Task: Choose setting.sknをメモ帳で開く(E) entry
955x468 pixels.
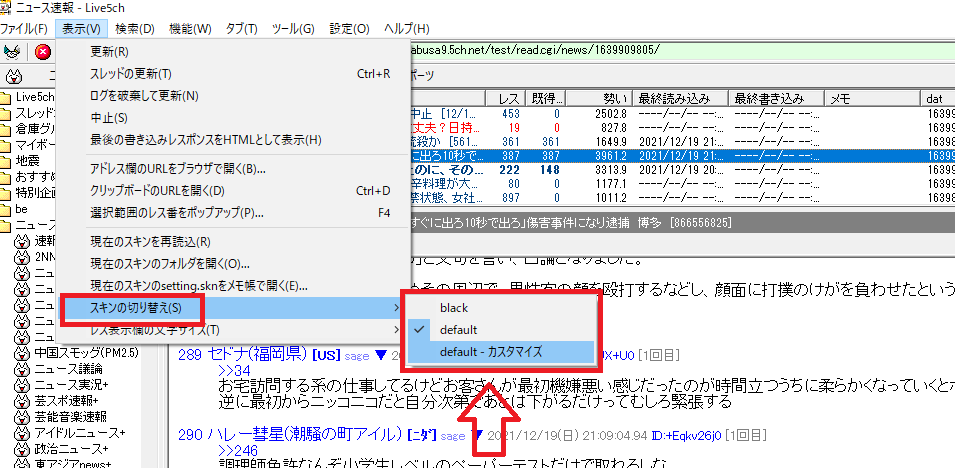Action: point(233,286)
